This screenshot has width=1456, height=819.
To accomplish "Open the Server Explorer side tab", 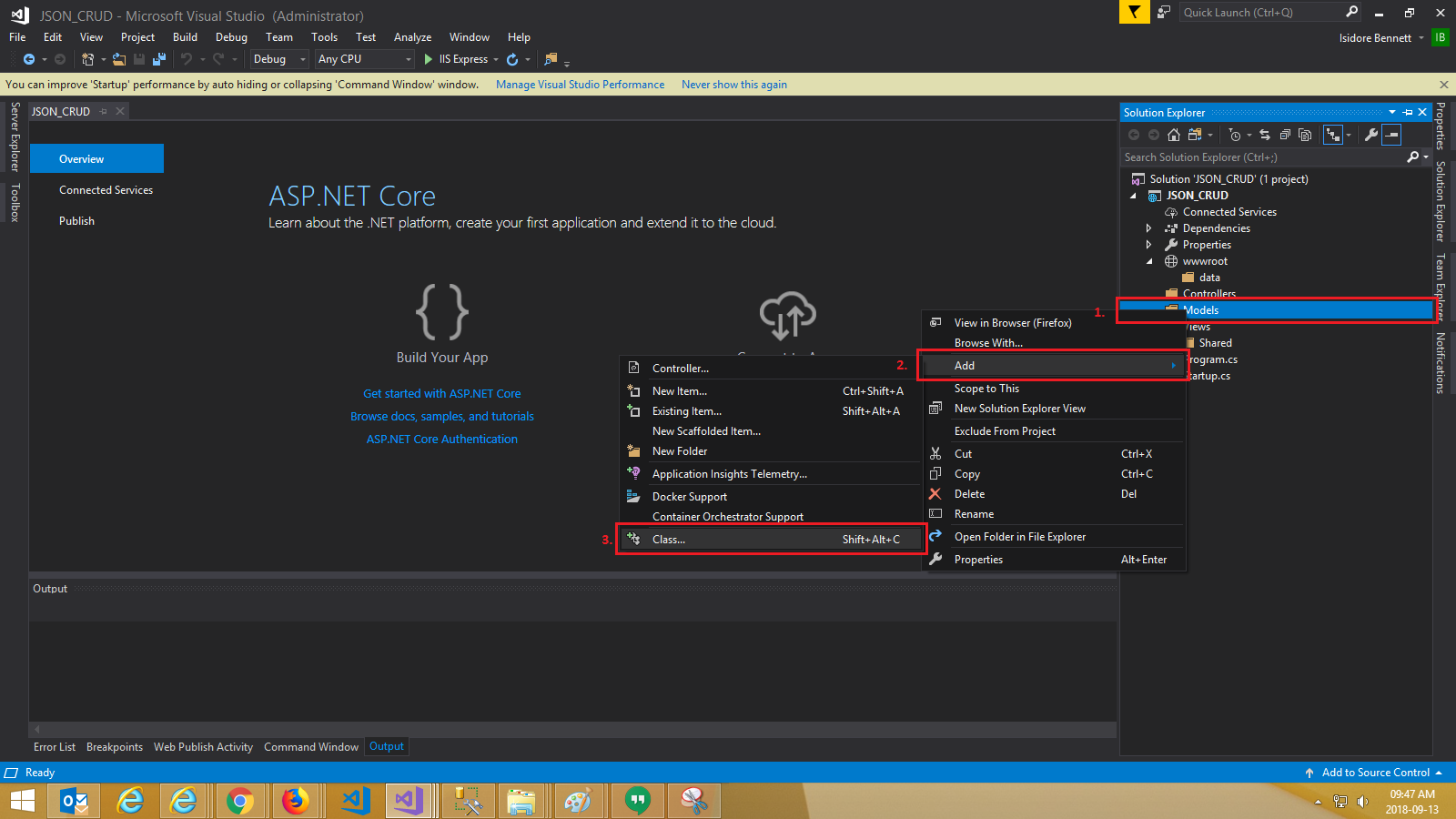I will (15, 137).
